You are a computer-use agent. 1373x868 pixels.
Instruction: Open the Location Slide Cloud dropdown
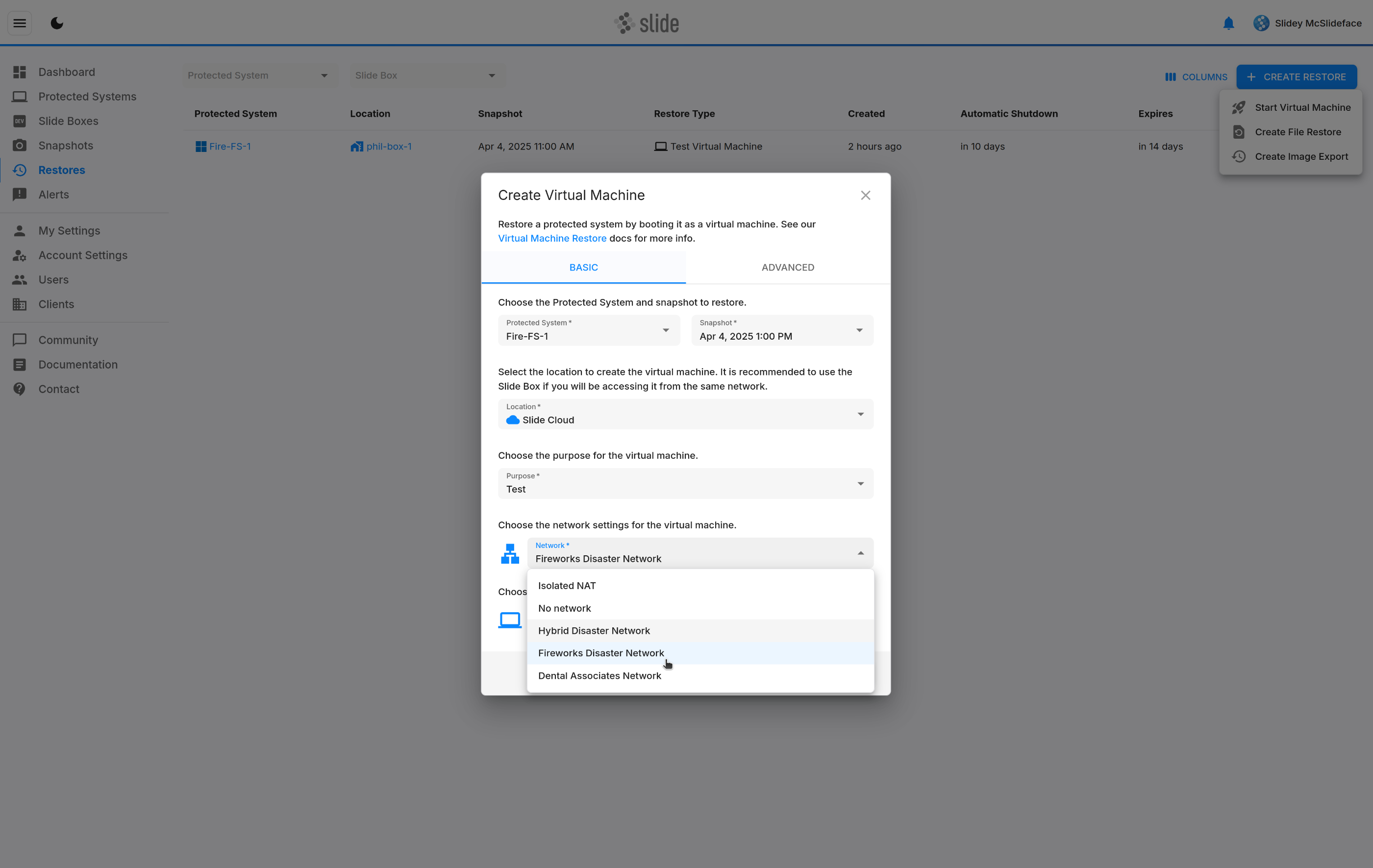(x=685, y=414)
